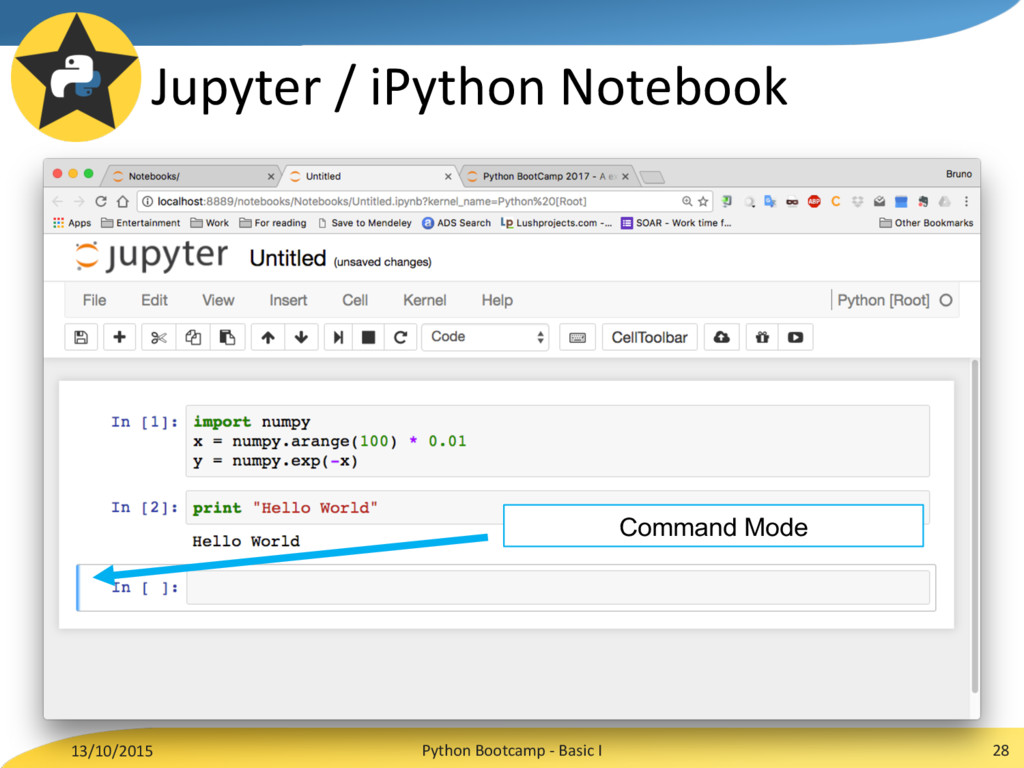Open the Lushprojects.com bookmark
Screen dimensions: 1024x768
coord(556,223)
